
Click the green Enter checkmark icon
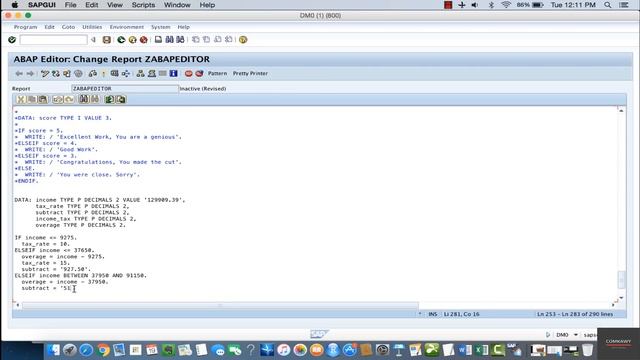tap(12, 40)
